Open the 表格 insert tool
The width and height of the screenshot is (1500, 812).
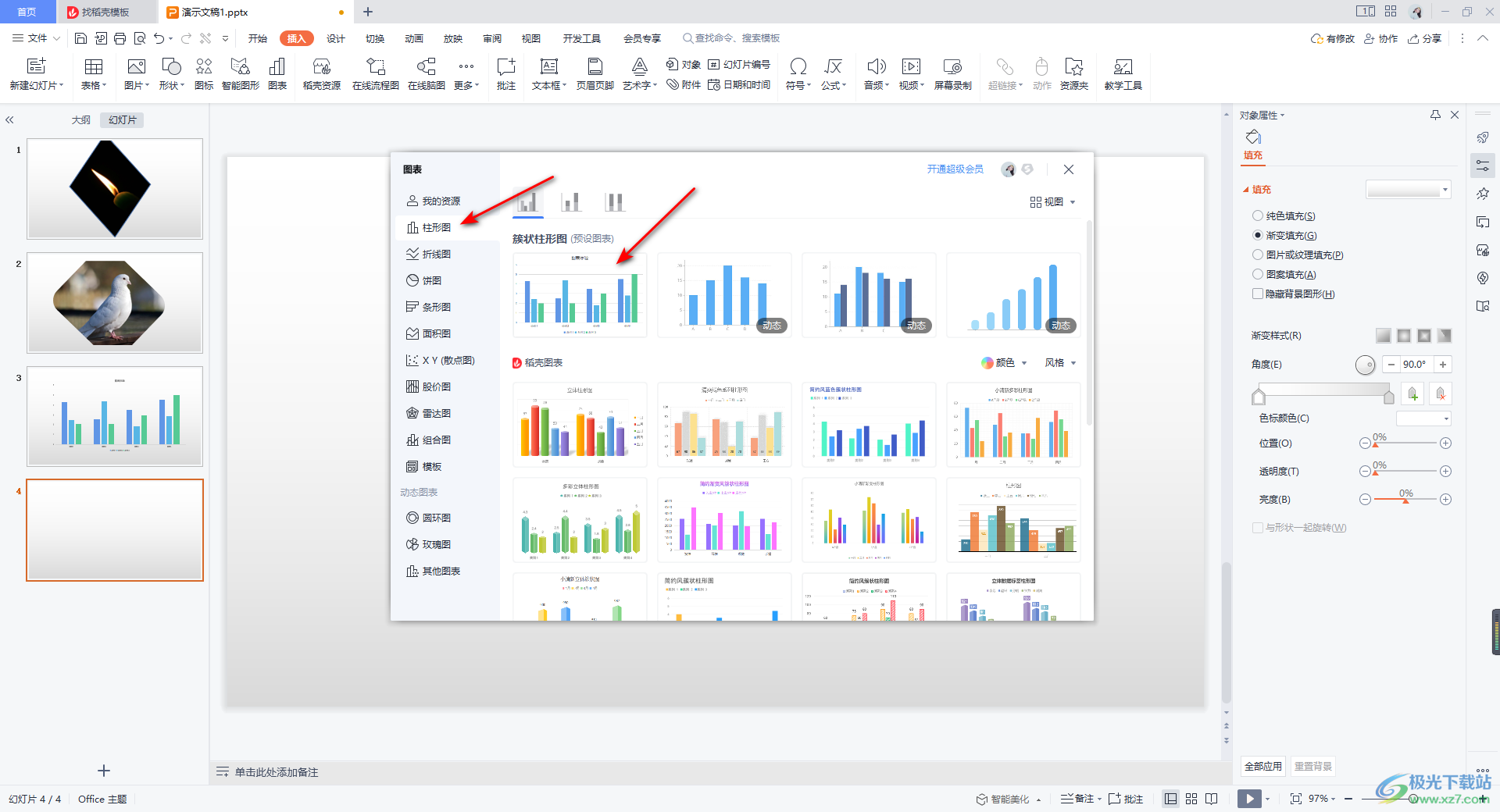[94, 74]
